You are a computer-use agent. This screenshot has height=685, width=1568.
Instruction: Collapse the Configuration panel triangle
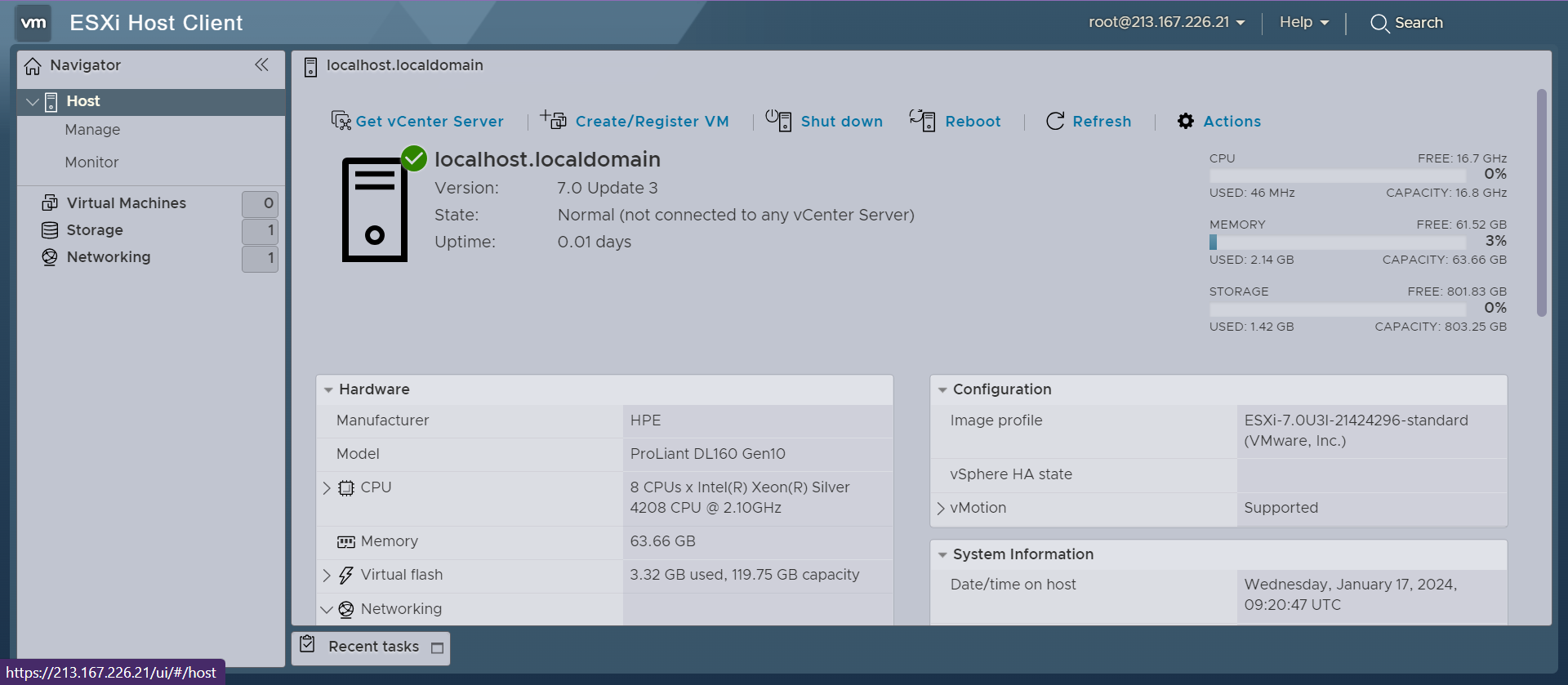pos(942,390)
